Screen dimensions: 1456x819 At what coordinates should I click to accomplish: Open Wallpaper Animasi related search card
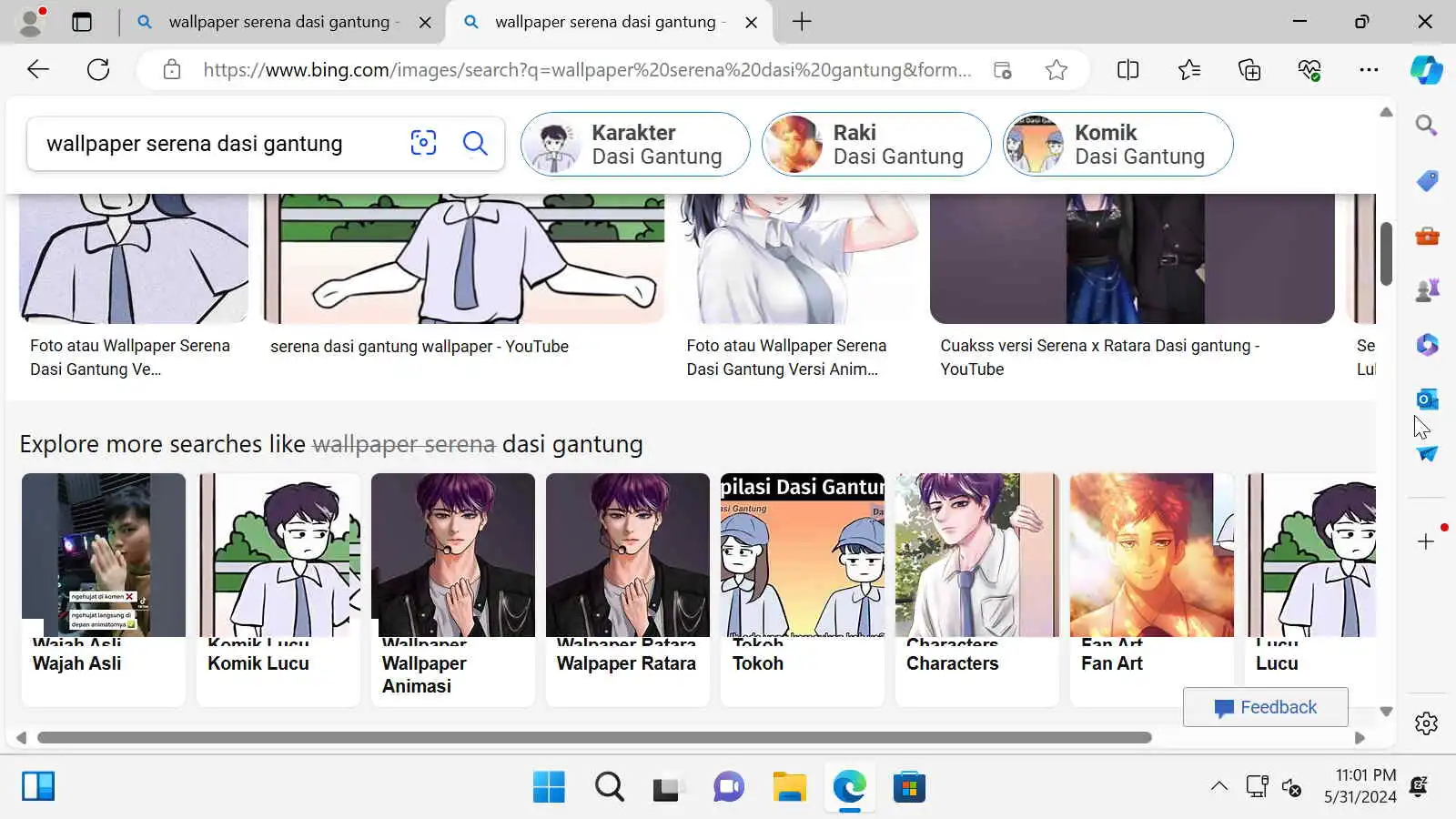pos(453,589)
